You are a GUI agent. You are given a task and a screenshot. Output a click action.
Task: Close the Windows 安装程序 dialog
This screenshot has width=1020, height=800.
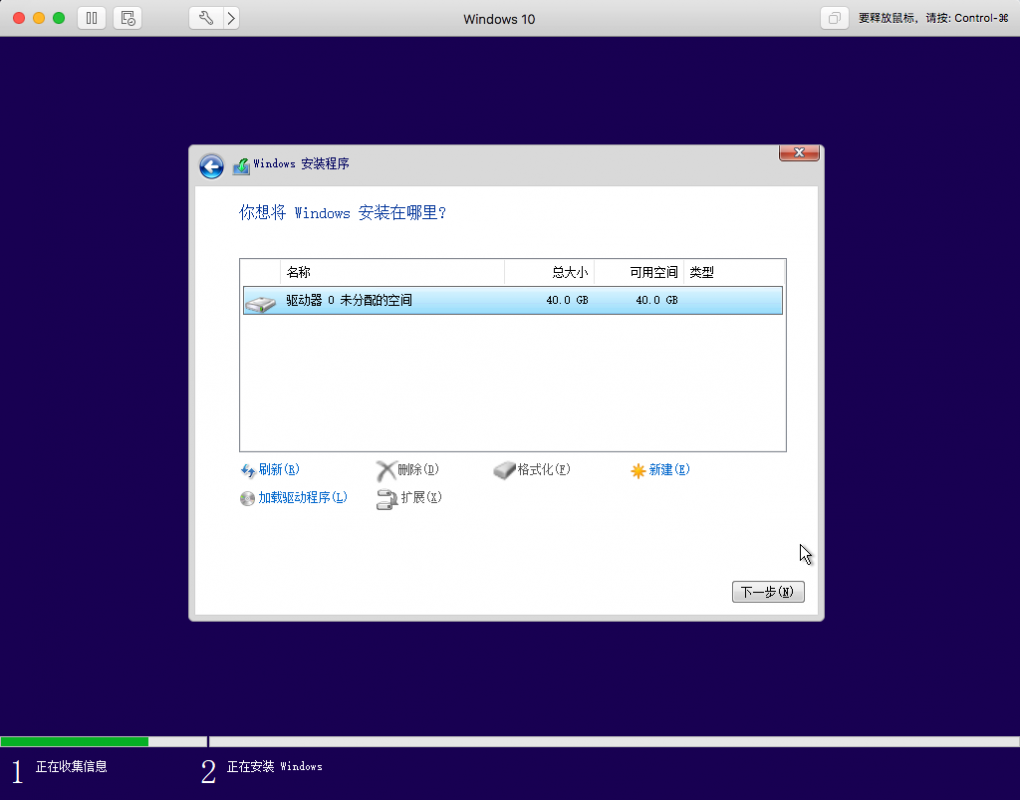click(x=799, y=152)
